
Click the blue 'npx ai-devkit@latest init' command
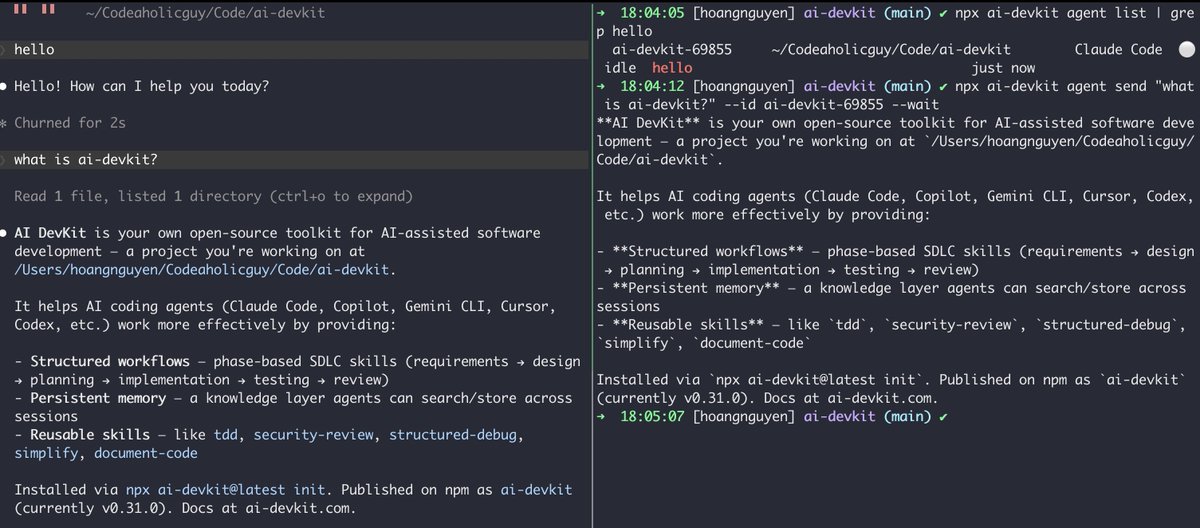coord(225,490)
